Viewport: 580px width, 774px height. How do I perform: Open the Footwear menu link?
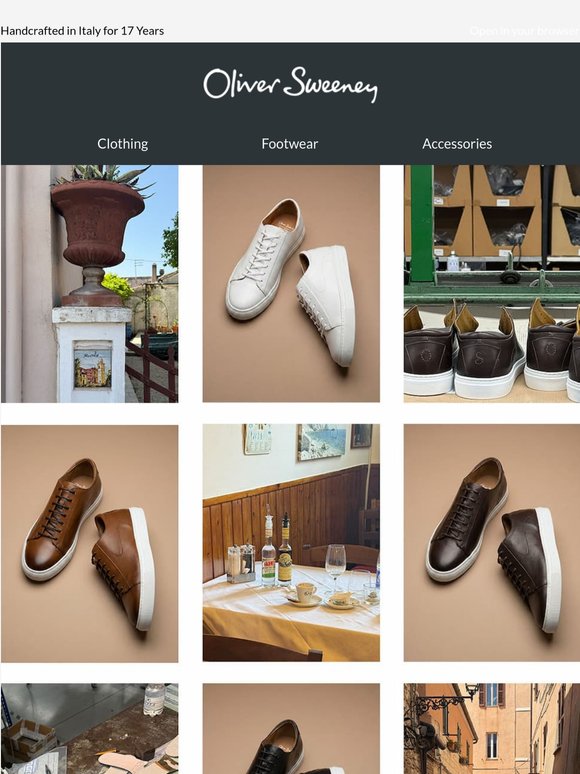pos(290,144)
